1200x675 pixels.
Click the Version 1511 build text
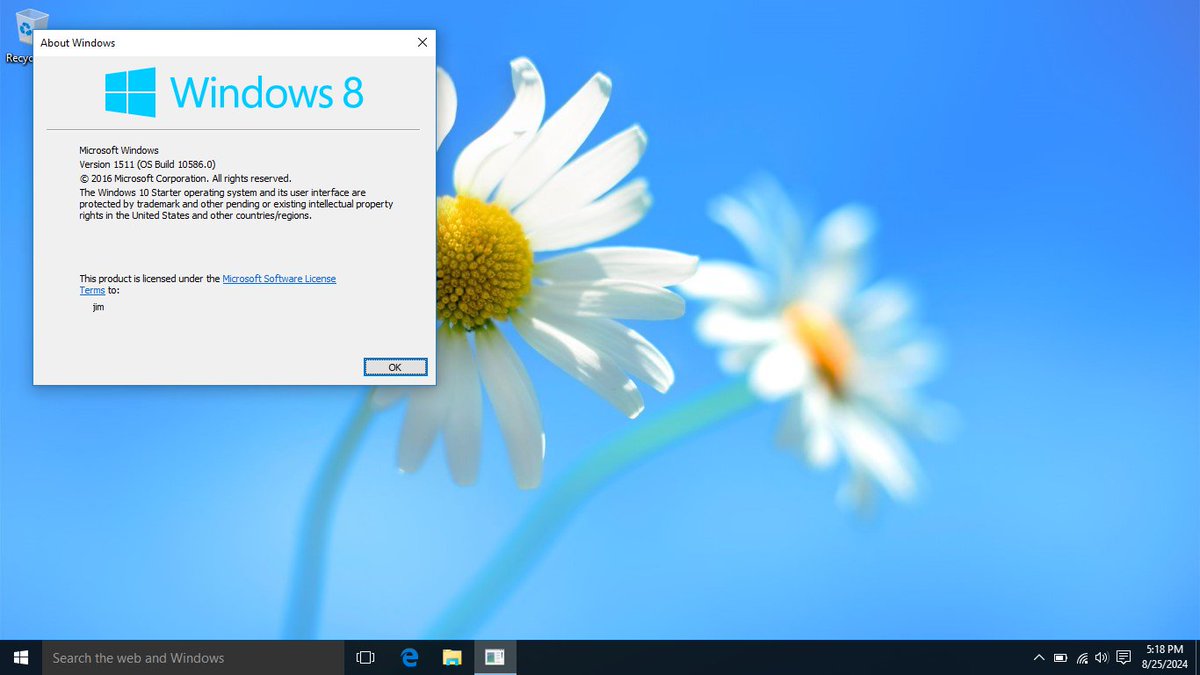tap(147, 164)
